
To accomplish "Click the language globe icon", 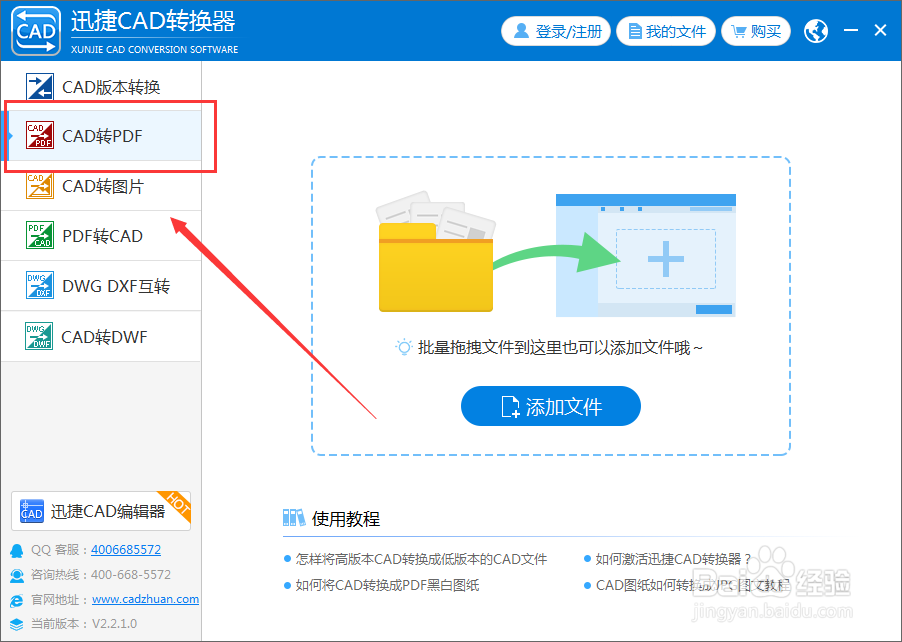I will click(815, 30).
